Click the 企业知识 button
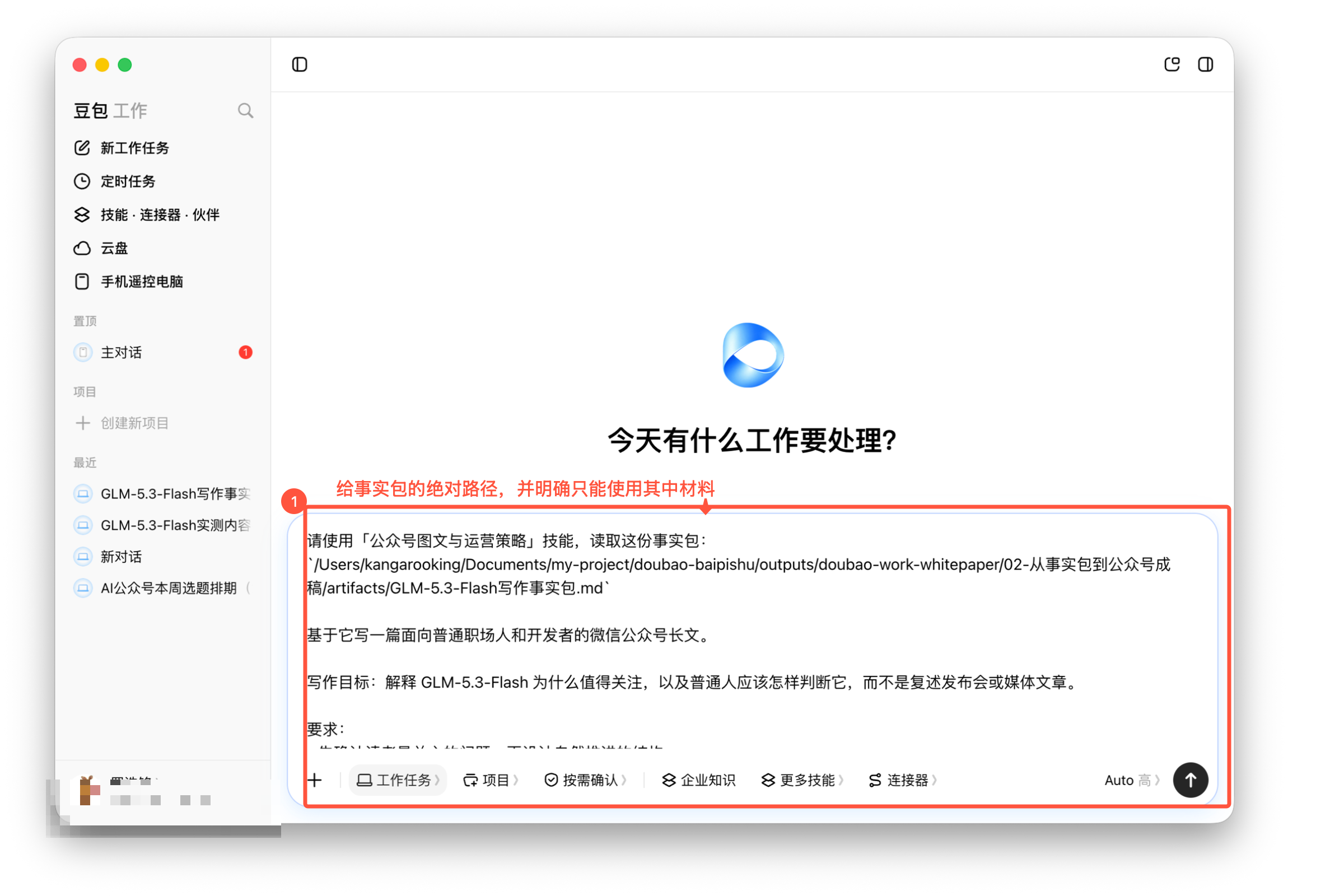This screenshot has height=896, width=1344. (x=698, y=780)
